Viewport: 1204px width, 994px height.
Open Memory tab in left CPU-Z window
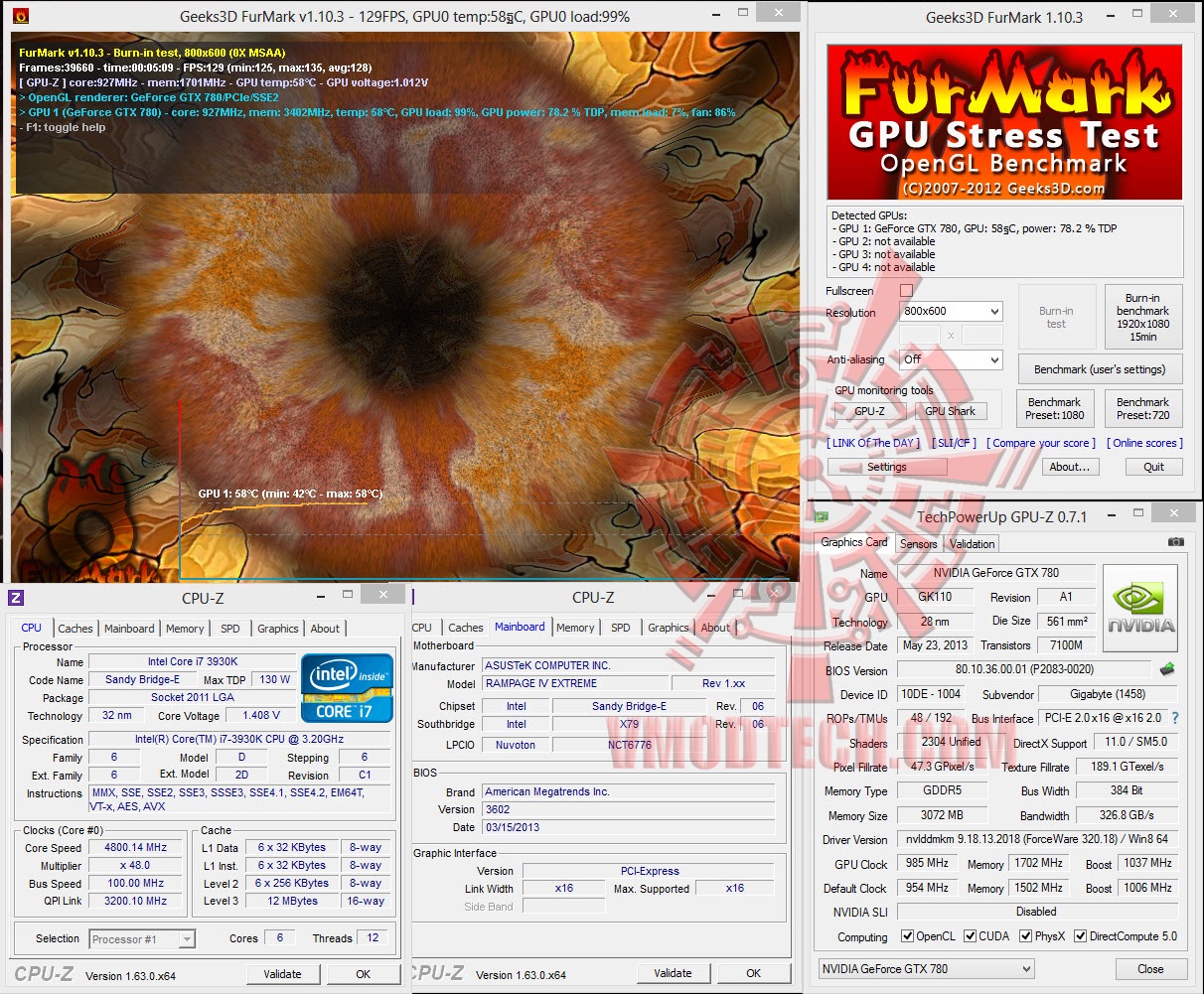[x=185, y=629]
